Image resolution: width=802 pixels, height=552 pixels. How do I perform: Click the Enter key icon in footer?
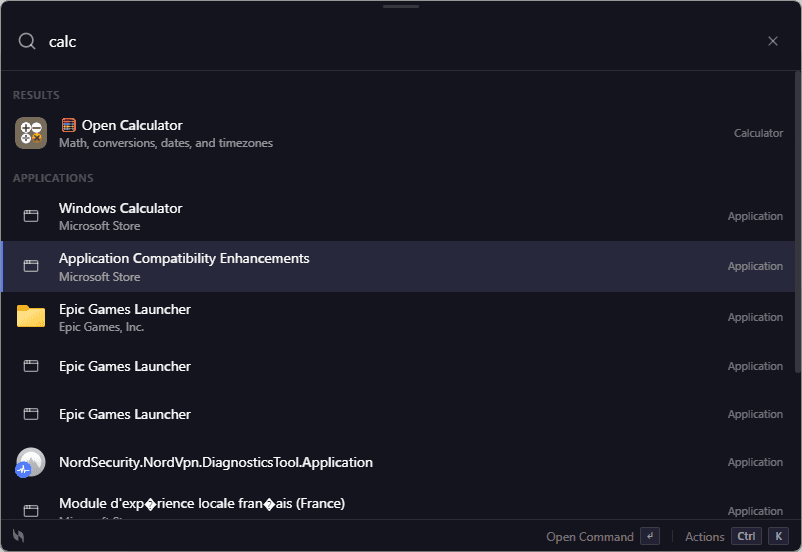point(650,536)
